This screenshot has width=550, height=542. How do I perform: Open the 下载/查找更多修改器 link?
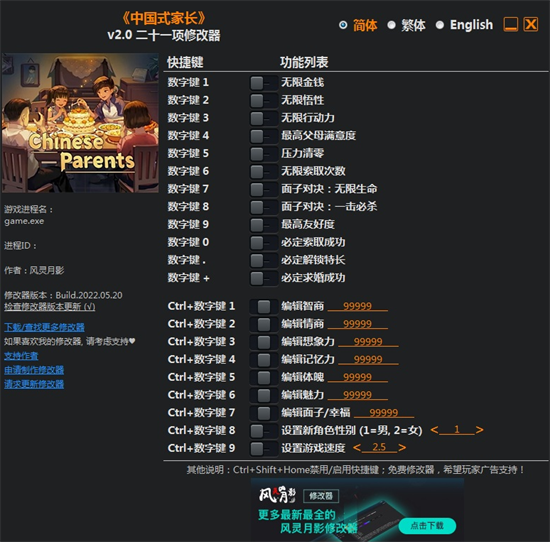(x=44, y=327)
